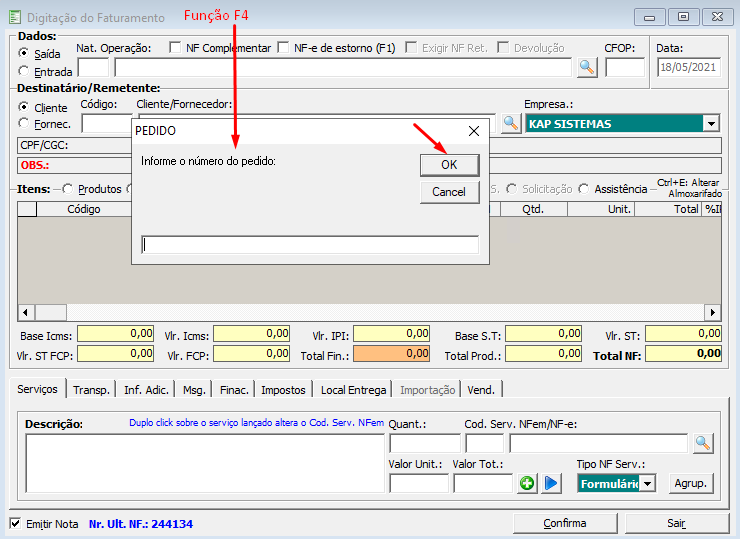This screenshot has width=740, height=539.
Task: Click the Valor Tot. input field
Action: [x=482, y=484]
